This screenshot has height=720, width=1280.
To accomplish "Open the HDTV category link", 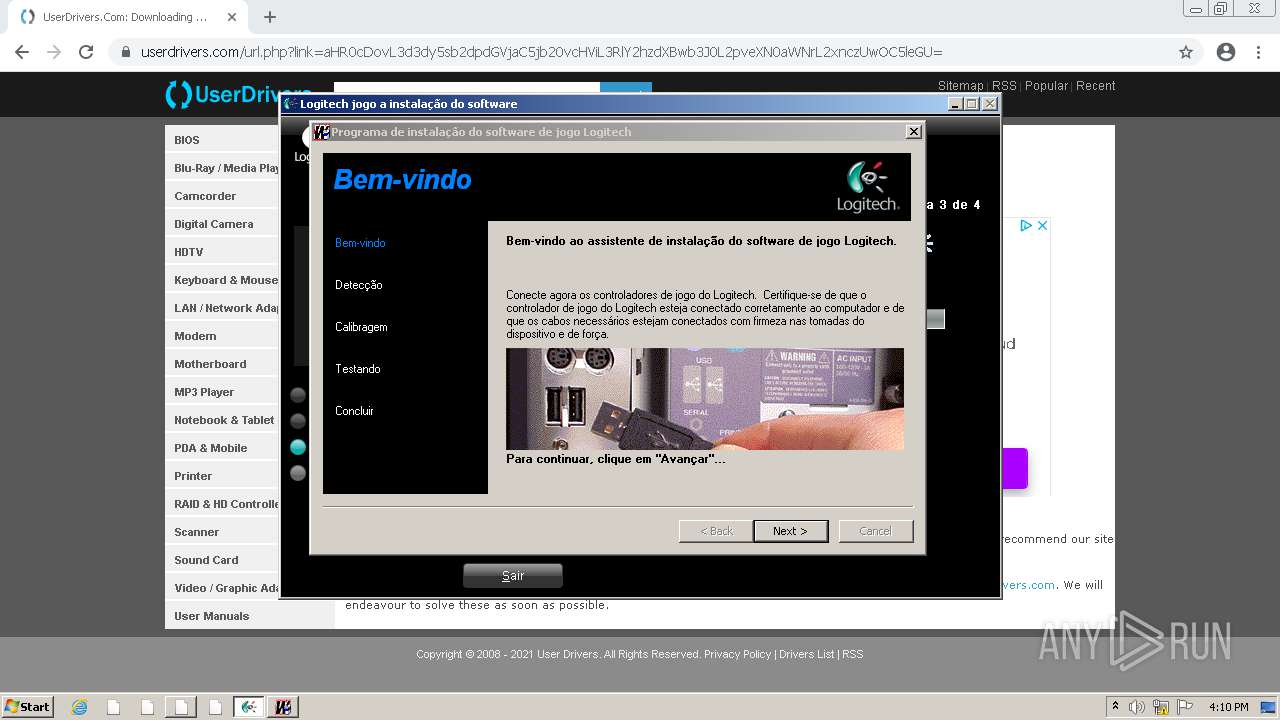I will pos(189,252).
